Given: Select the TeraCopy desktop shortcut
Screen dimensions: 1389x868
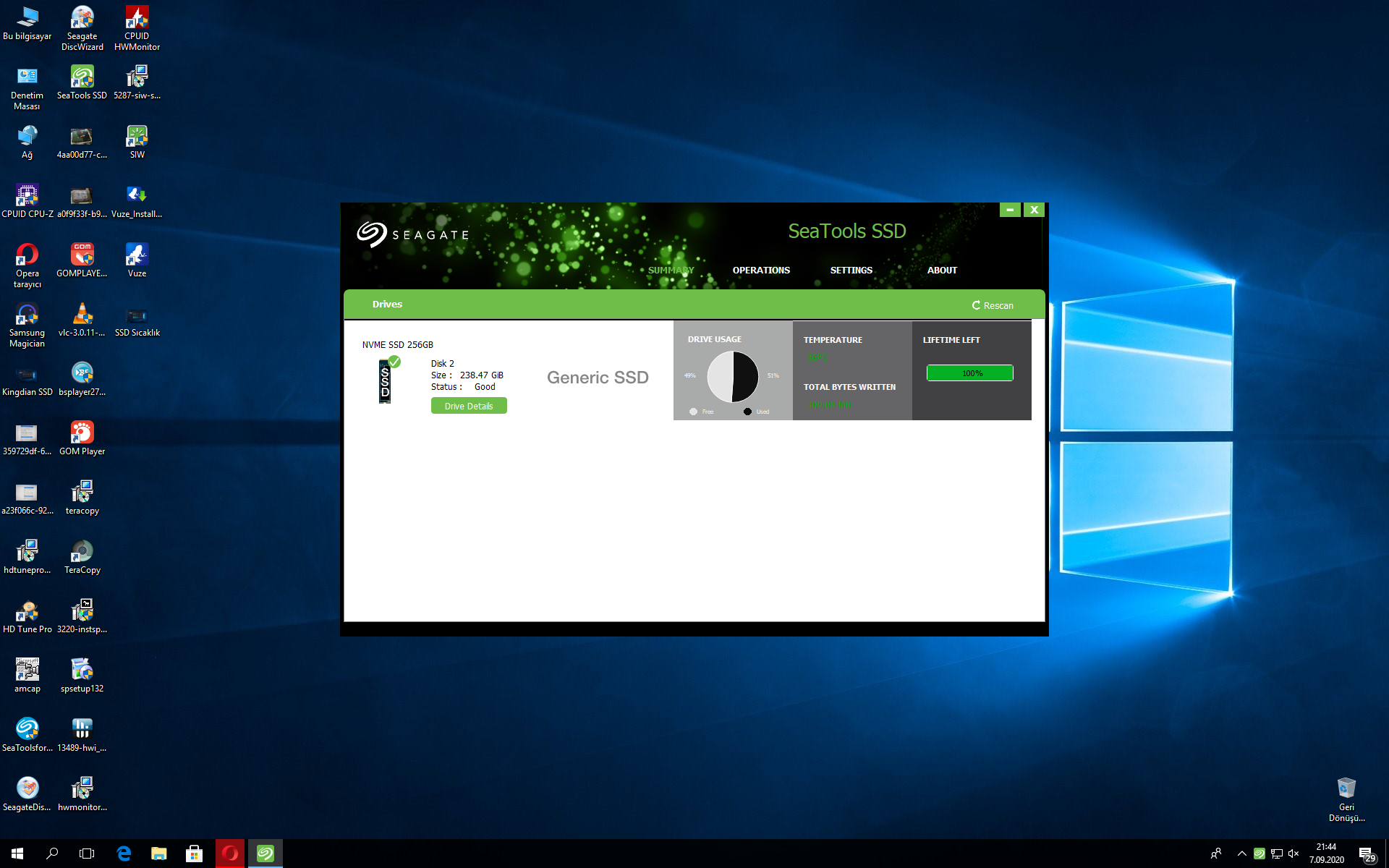Looking at the screenshot, I should point(82,557).
